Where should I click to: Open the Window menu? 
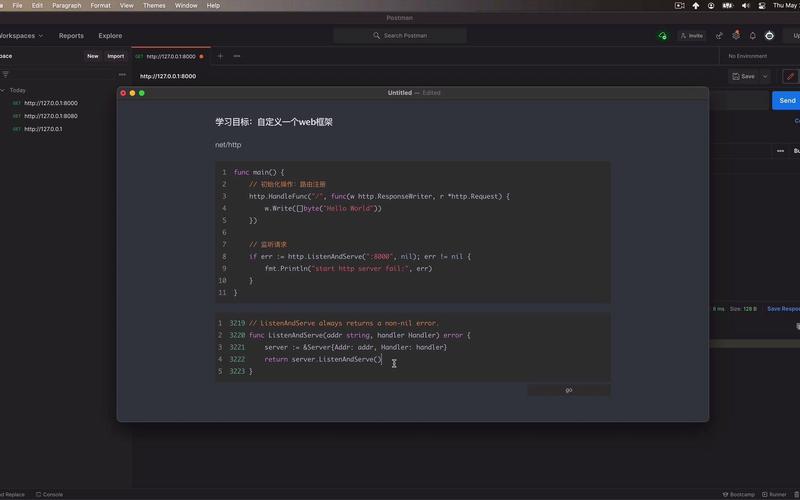(x=186, y=6)
